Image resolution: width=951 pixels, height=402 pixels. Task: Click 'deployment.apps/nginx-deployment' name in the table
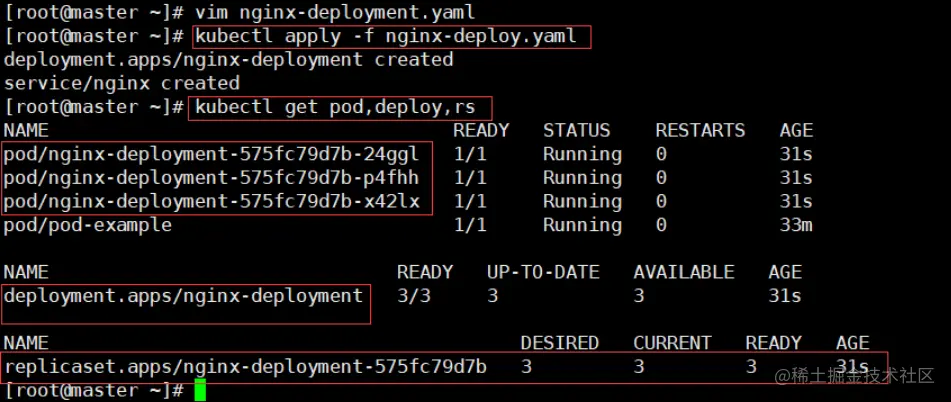tap(183, 296)
